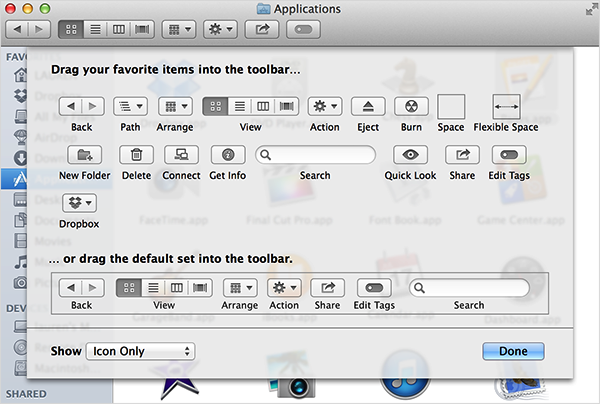Viewport: 600px width, 404px height.
Task: Click list view button in default set
Action: click(x=153, y=288)
